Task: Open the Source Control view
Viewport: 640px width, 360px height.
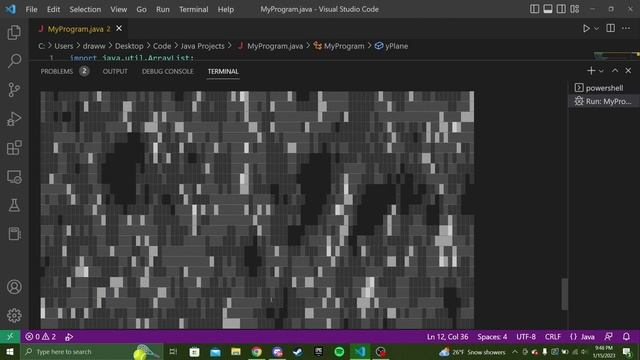Action: pyautogui.click(x=14, y=90)
